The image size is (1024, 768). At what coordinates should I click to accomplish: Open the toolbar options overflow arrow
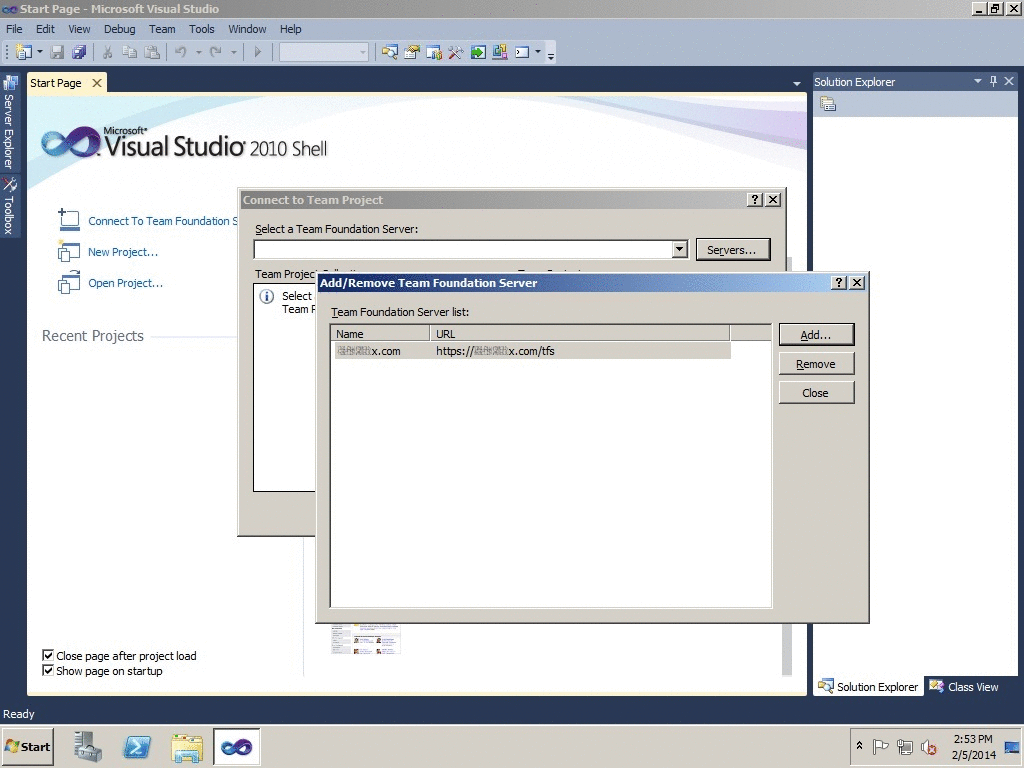point(551,56)
